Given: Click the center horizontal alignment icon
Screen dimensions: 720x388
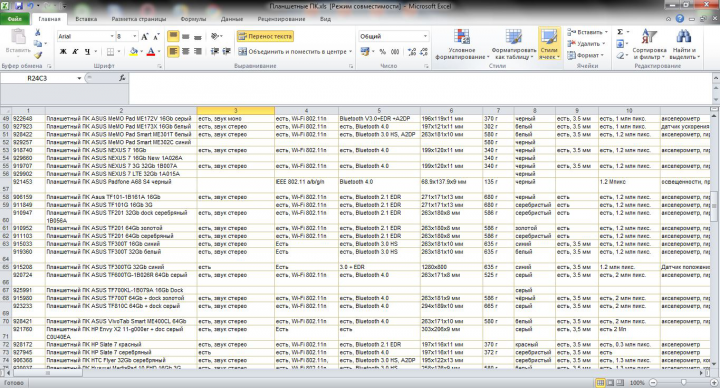Looking at the screenshot, I should [x=186, y=51].
